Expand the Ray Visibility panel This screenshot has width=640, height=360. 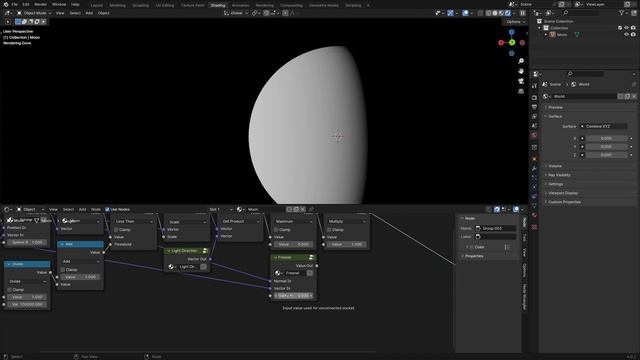[559, 175]
